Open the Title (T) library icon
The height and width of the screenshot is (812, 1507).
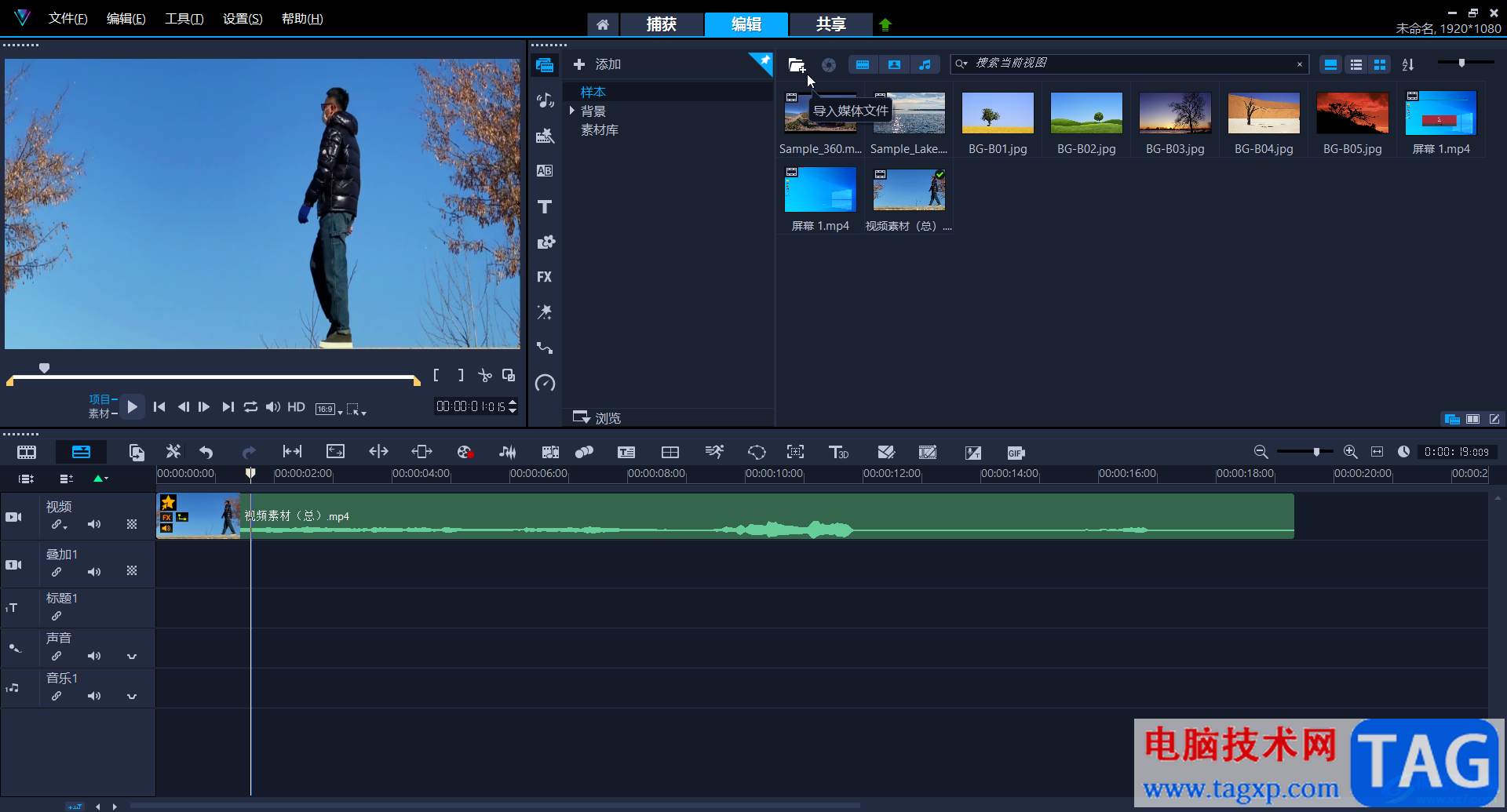pos(545,206)
